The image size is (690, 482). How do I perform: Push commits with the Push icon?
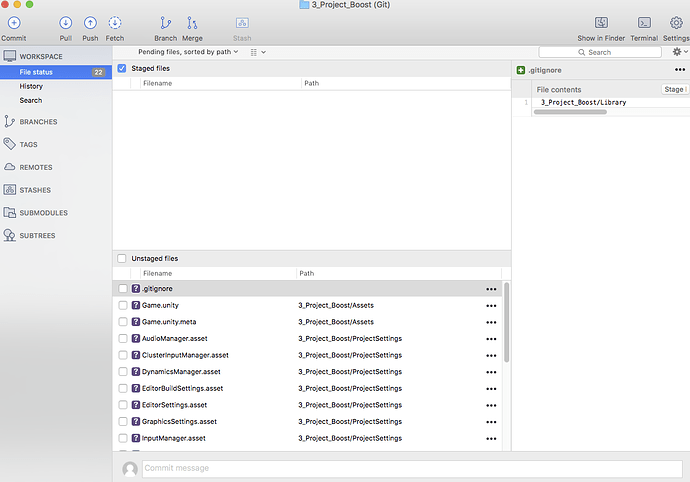pos(90,23)
